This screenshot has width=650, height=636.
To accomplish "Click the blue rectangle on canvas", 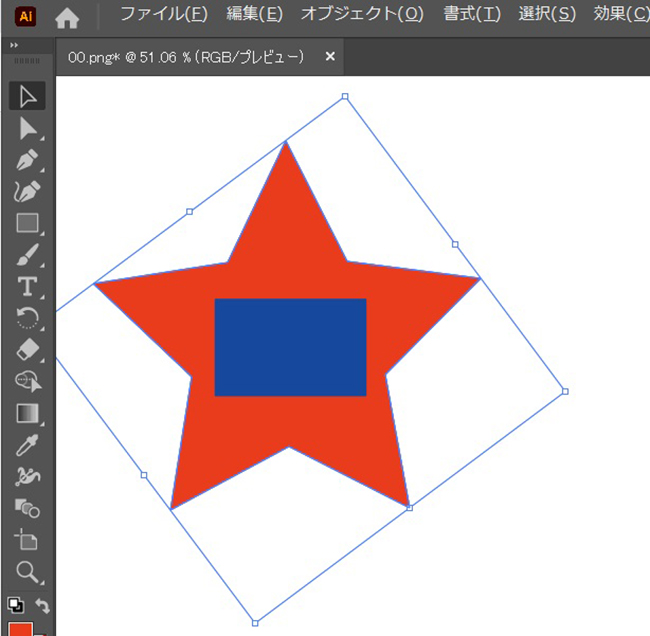I will [x=290, y=347].
